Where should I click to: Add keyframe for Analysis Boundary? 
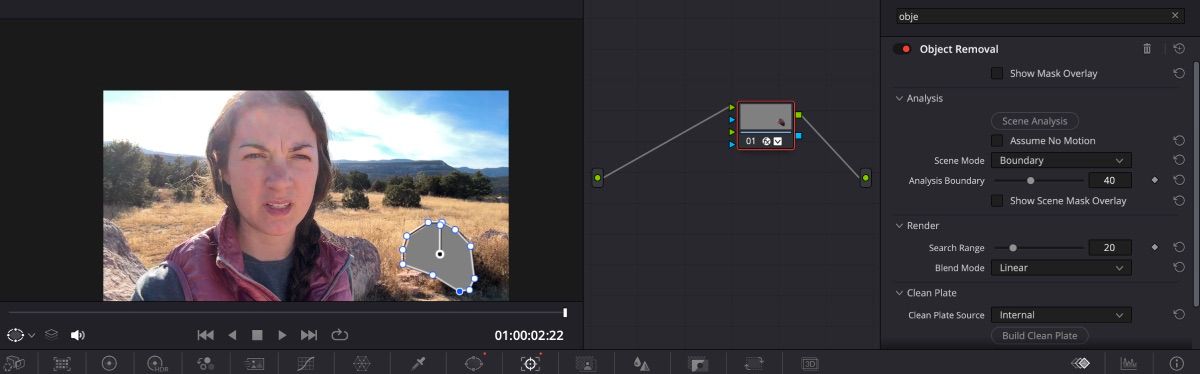[1155, 181]
